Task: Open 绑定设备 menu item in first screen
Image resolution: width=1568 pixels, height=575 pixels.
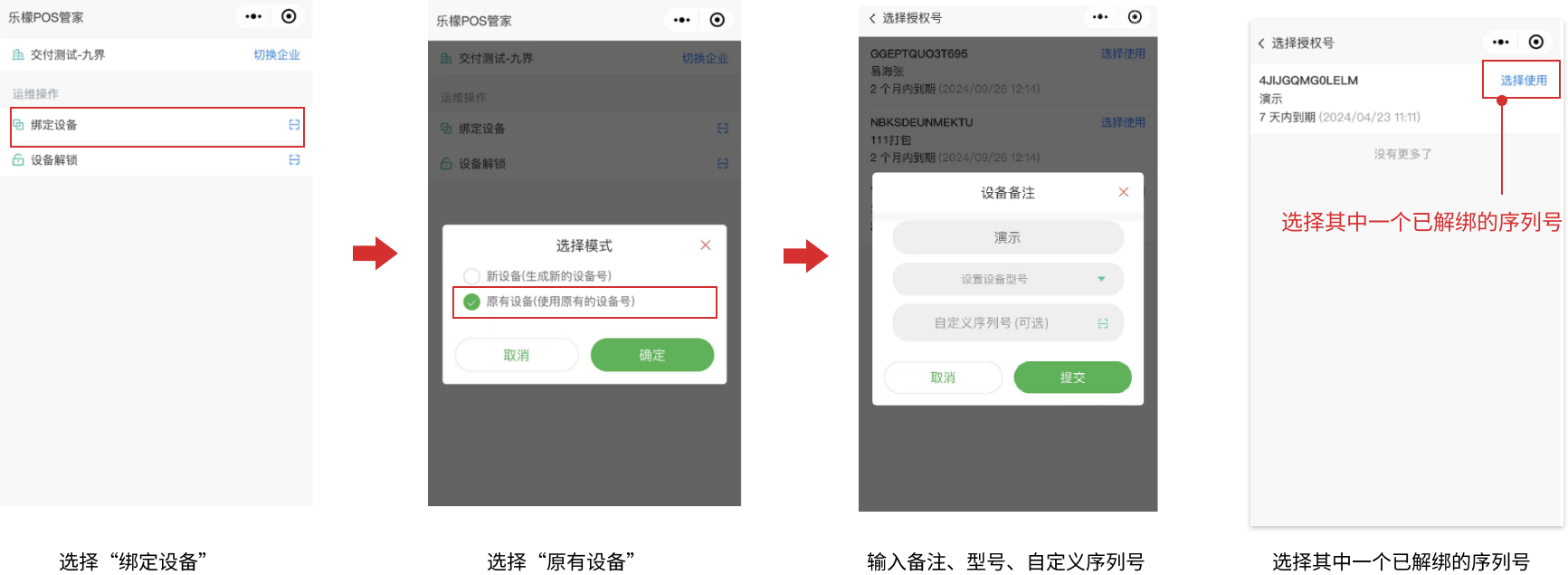Action: (x=157, y=126)
